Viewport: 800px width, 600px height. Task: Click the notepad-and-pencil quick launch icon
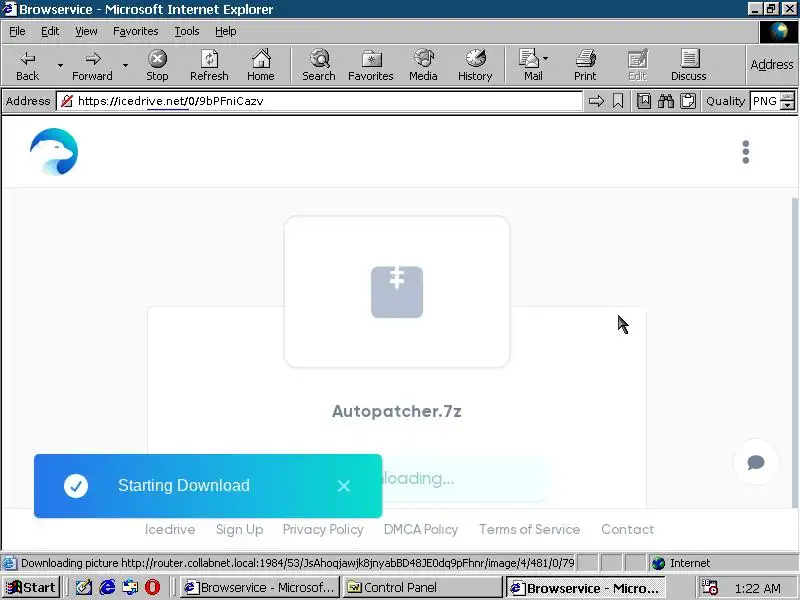tap(83, 587)
